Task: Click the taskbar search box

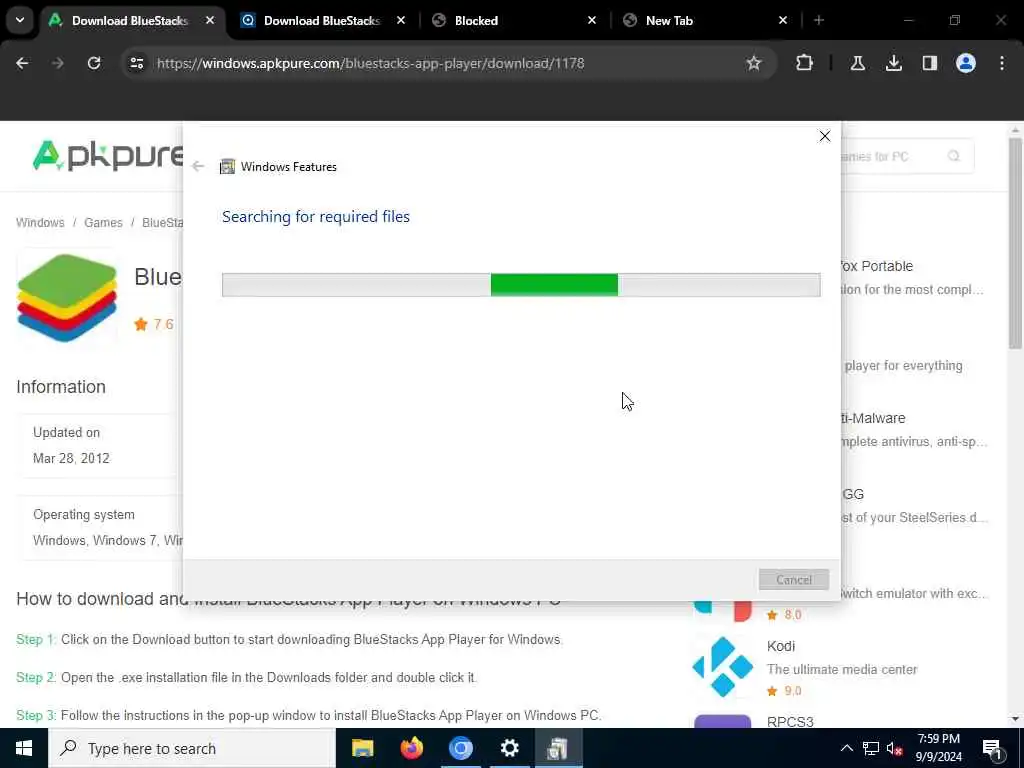Action: pos(192,748)
